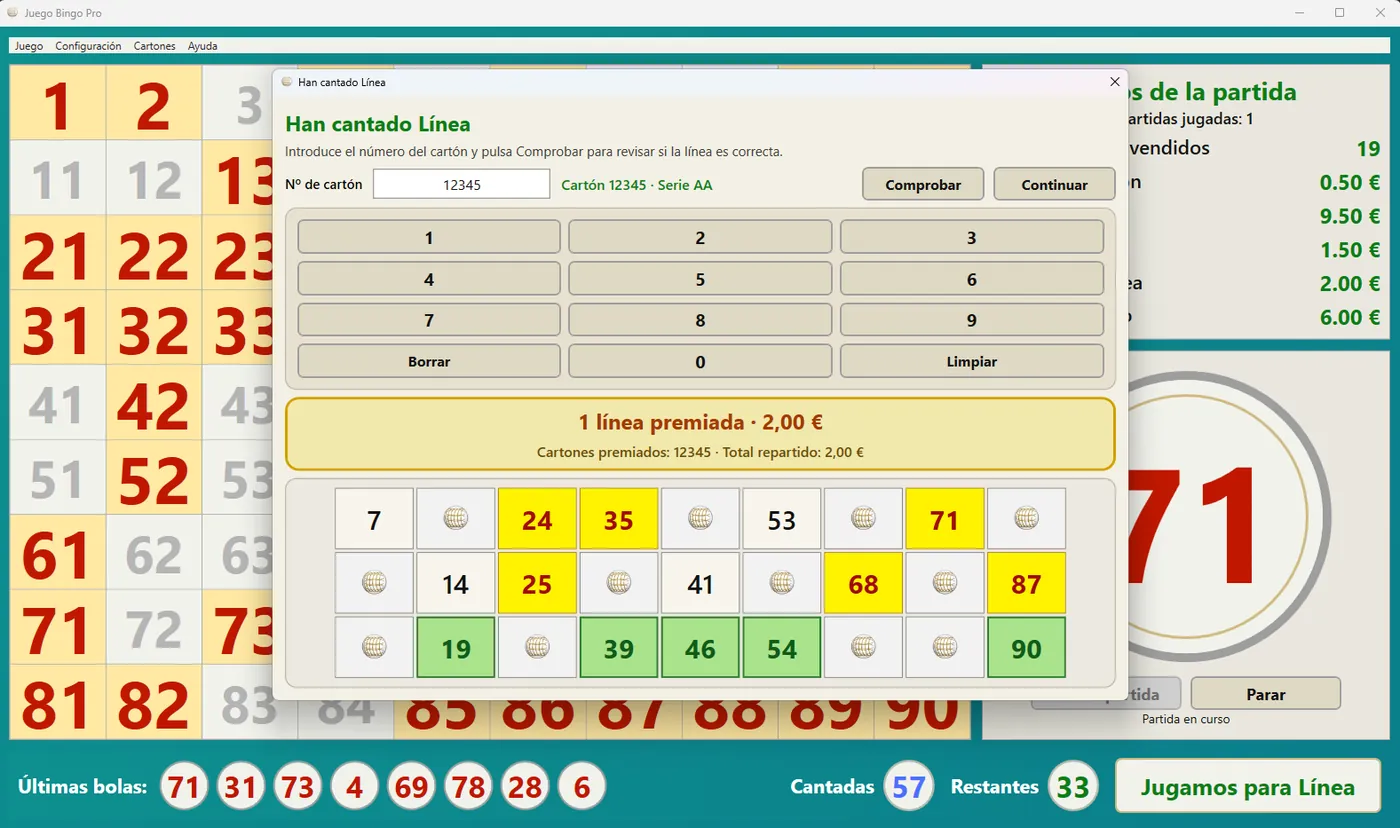Tap keypad digit 4
The width and height of the screenshot is (1400, 828).
[429, 279]
